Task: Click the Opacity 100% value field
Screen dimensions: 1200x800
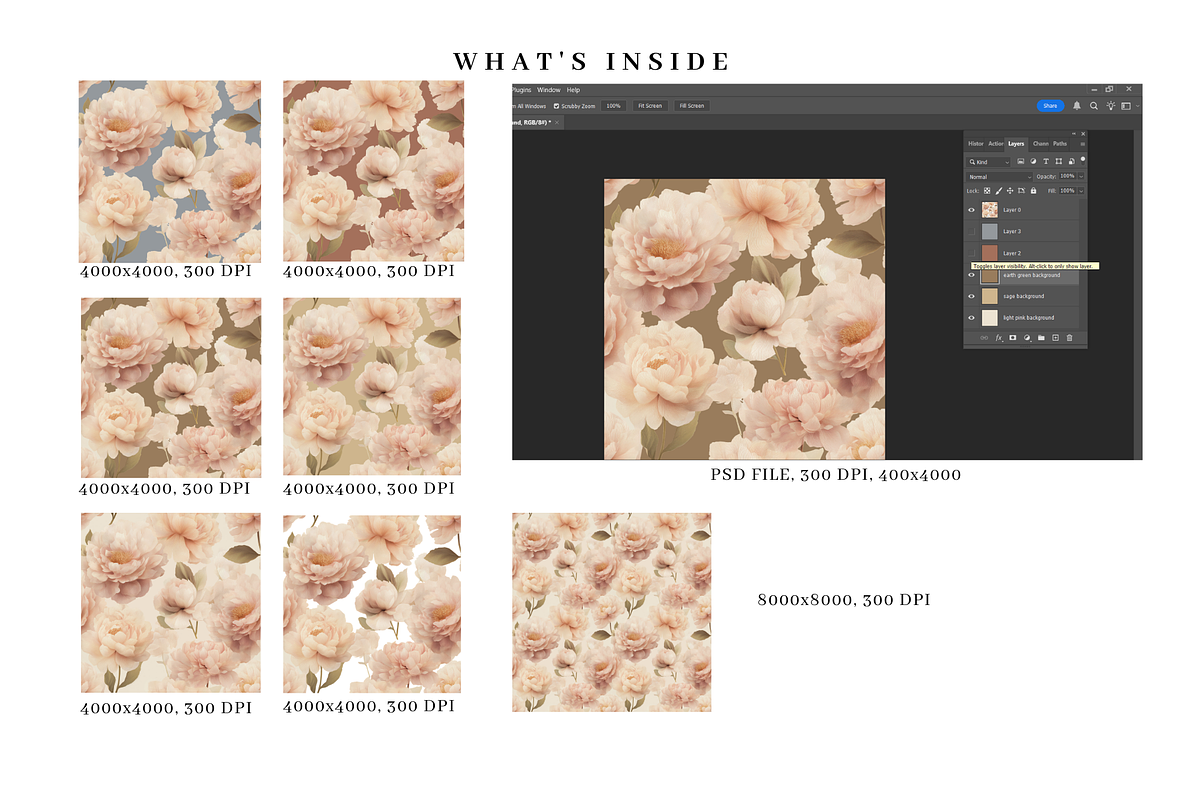Action: 1067,177
